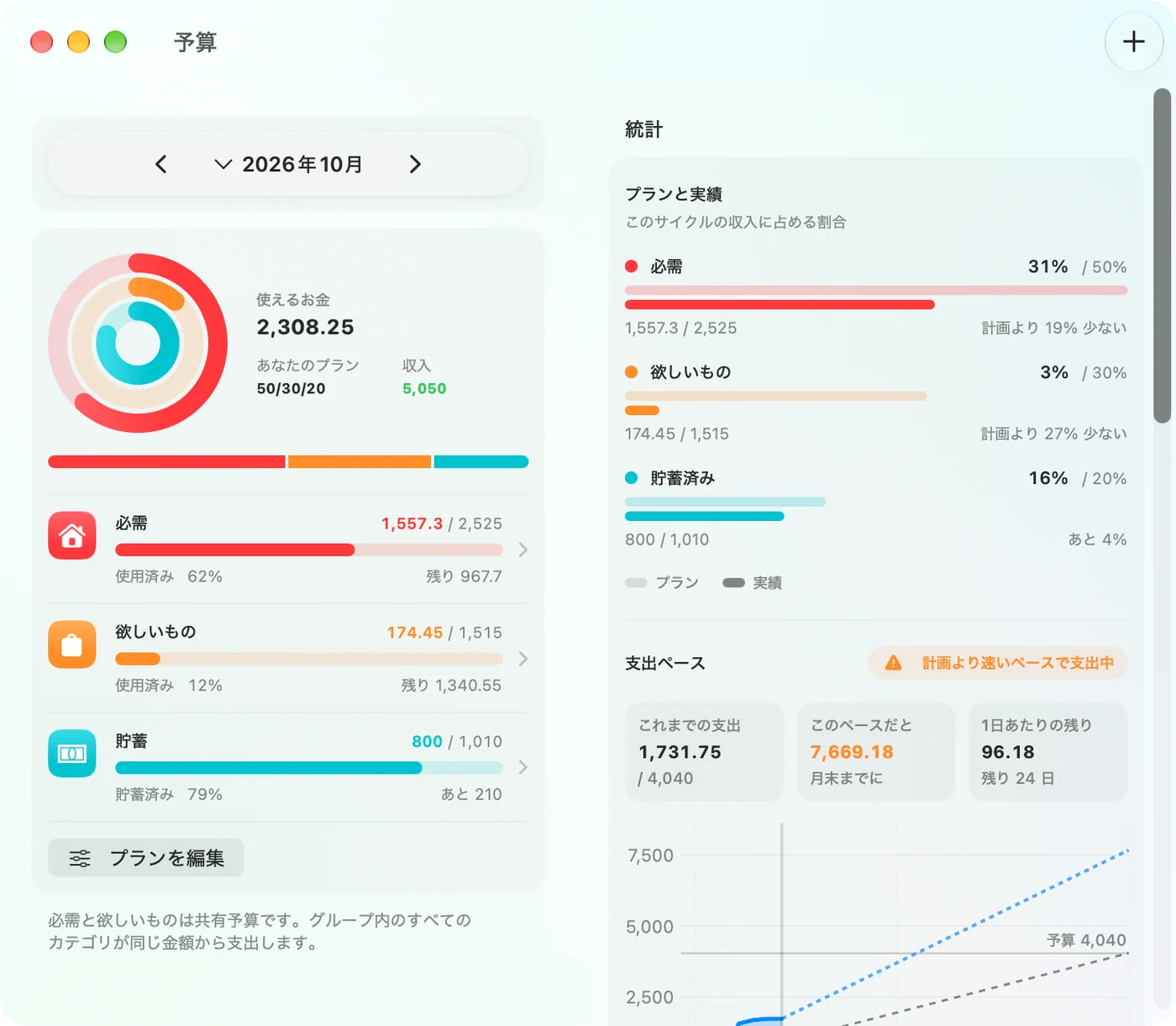
Task: Click the 欲しいもの progress bar in category list
Action: click(x=309, y=659)
